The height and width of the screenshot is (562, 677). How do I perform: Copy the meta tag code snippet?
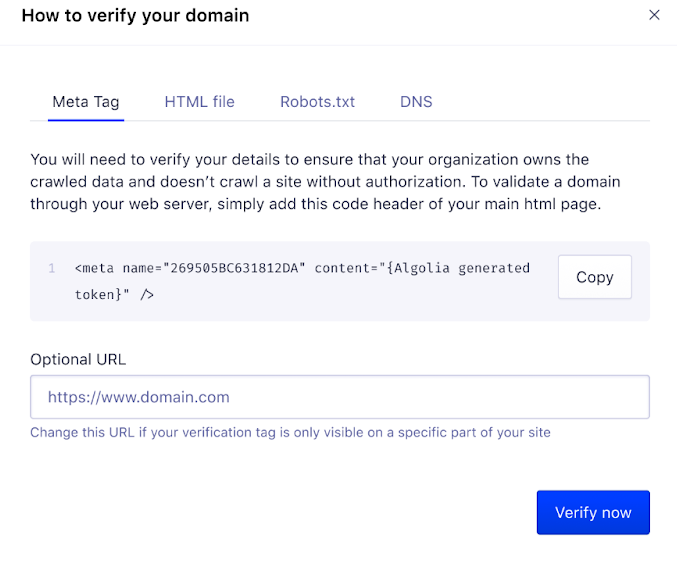click(594, 277)
